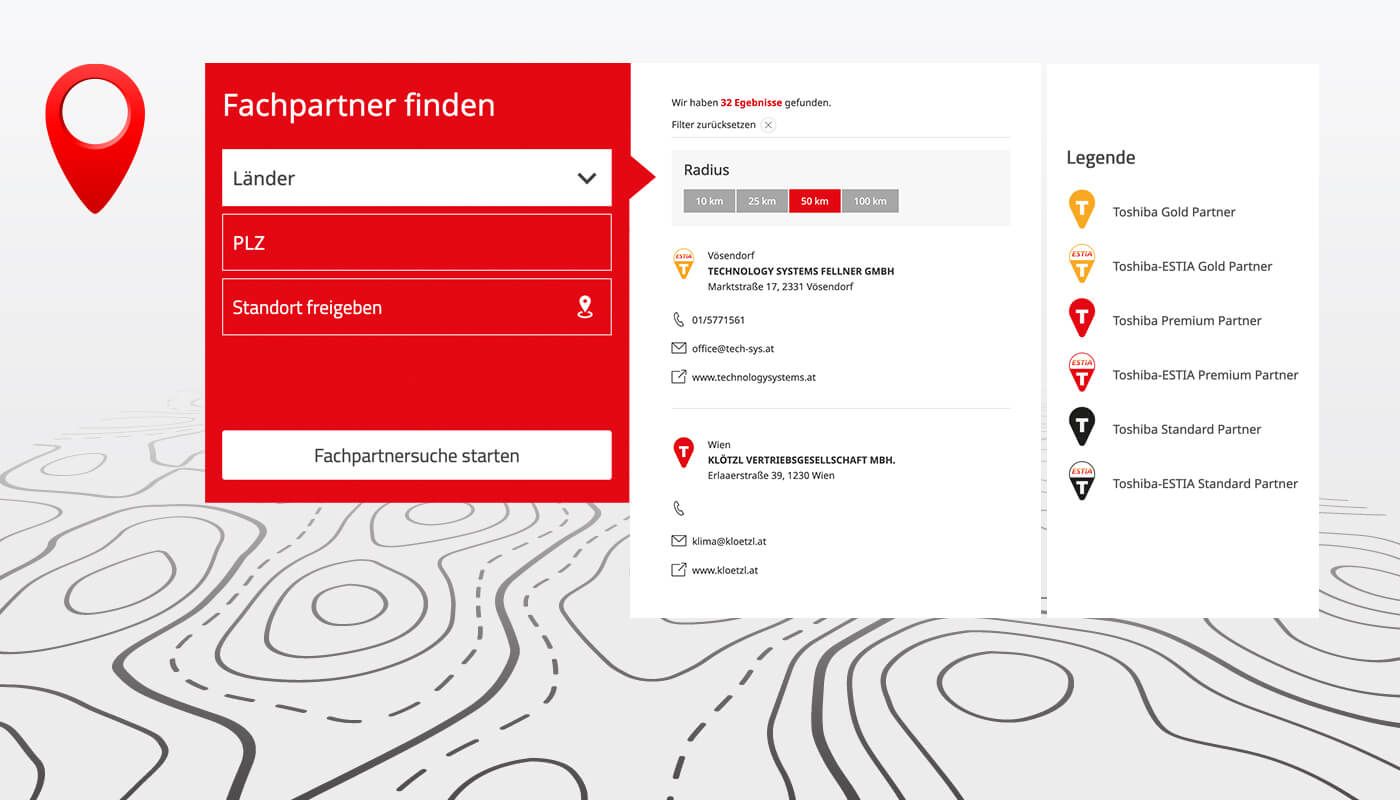Image resolution: width=1400 pixels, height=800 pixels.
Task: Click the red Premium pin beside Klötzl
Action: pyautogui.click(x=683, y=453)
